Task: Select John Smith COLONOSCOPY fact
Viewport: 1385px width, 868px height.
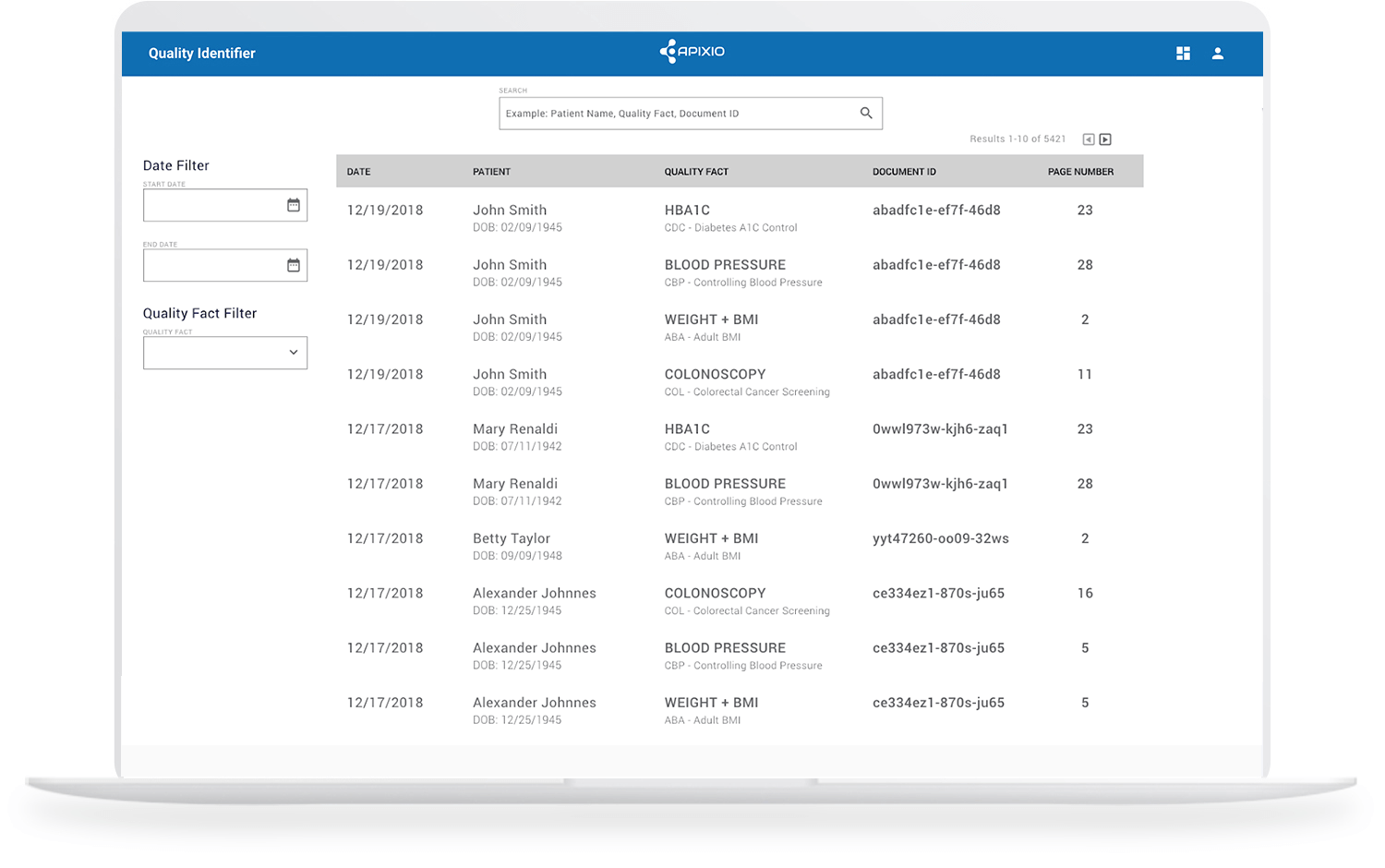Action: pyautogui.click(x=715, y=374)
